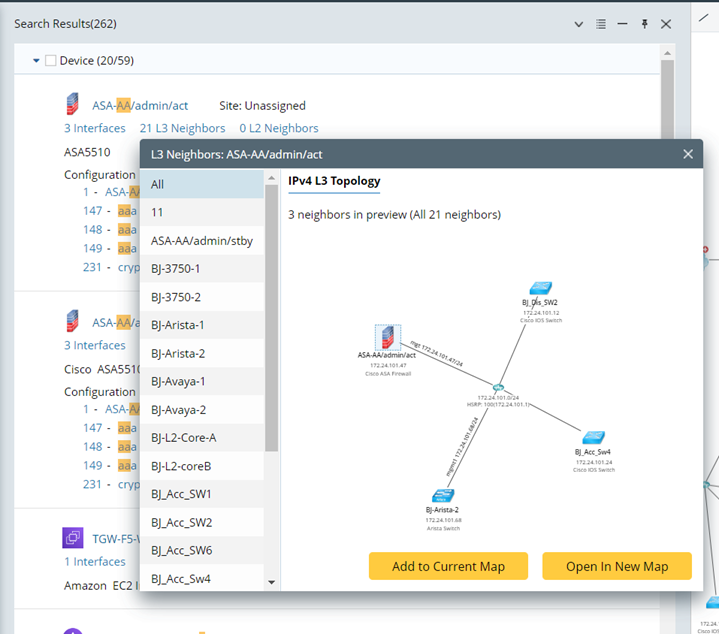Select BJ_Acc_SW1 neighbor
The height and width of the screenshot is (634, 719).
click(x=202, y=494)
